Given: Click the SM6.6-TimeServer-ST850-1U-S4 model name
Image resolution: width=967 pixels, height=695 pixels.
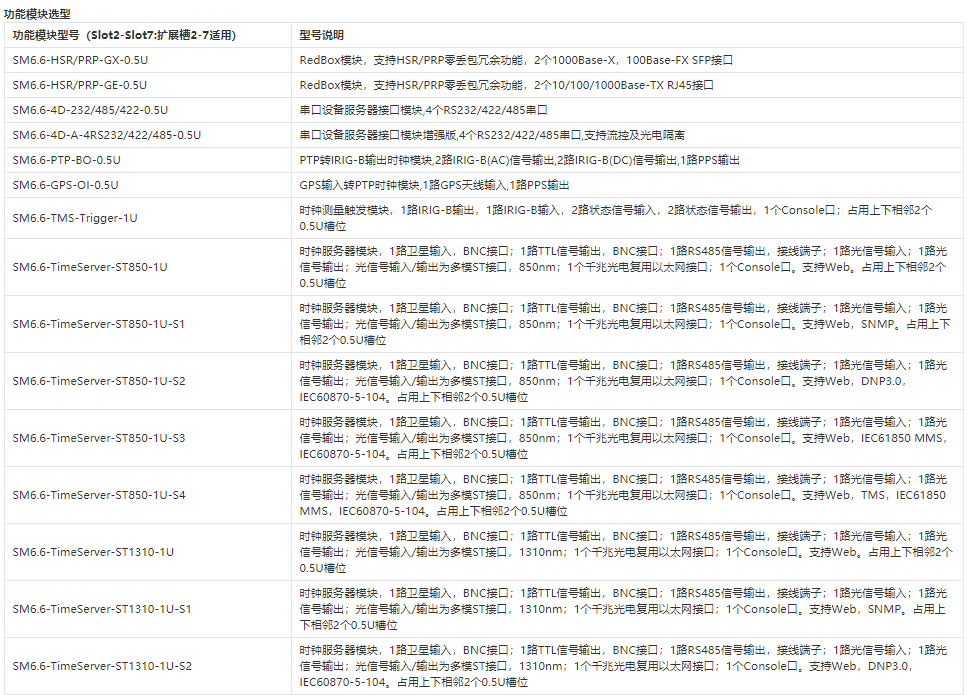Looking at the screenshot, I should (98, 495).
